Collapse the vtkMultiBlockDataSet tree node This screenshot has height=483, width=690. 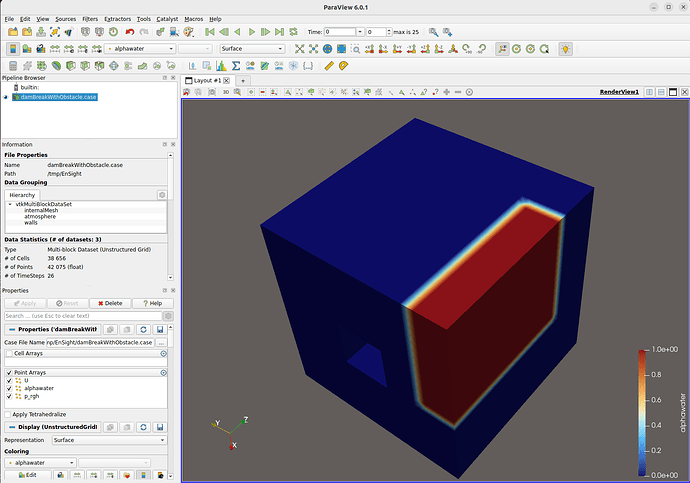coord(10,204)
